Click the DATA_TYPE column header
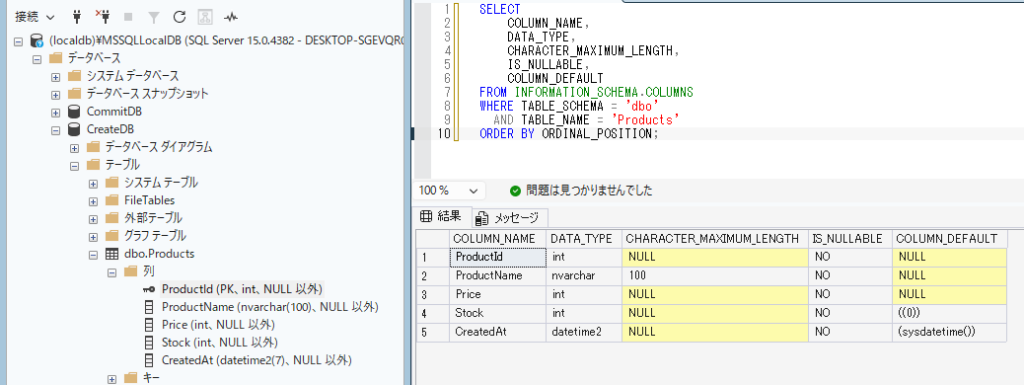 point(584,238)
